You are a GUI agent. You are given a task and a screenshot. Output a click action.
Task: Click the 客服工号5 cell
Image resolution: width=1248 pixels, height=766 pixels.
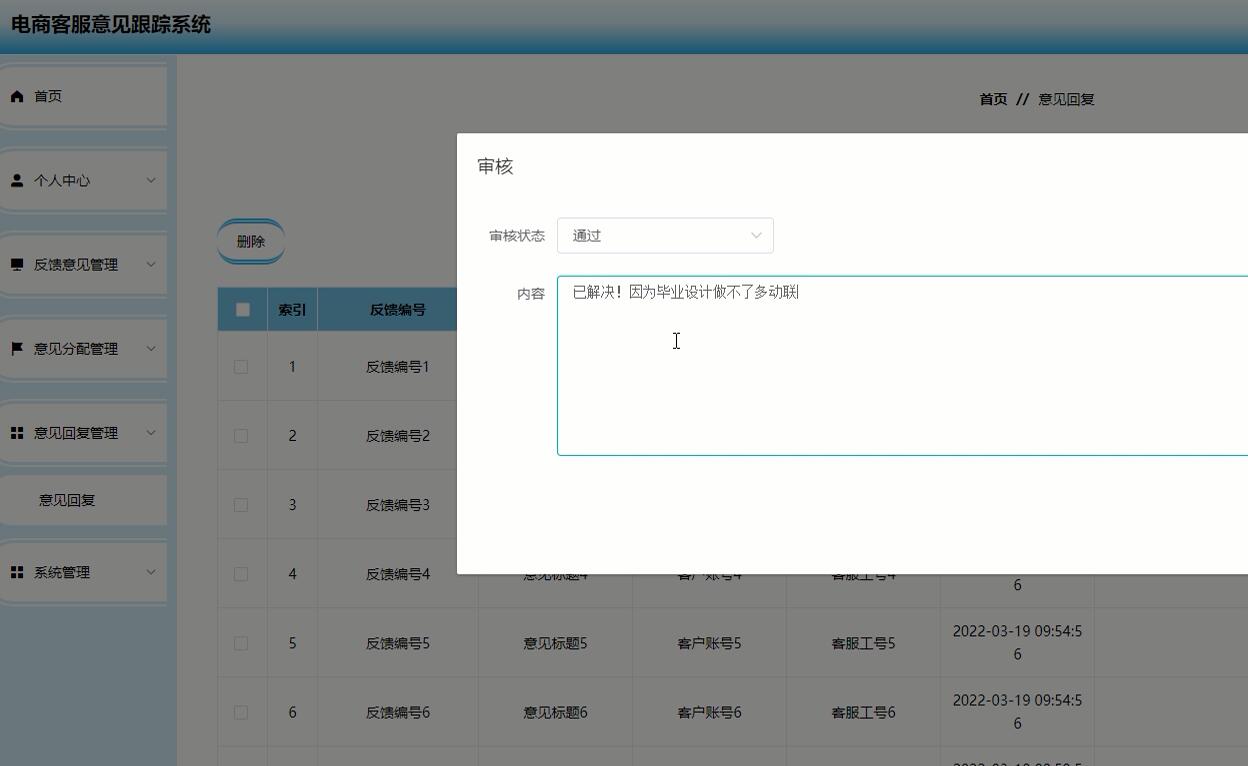point(864,643)
